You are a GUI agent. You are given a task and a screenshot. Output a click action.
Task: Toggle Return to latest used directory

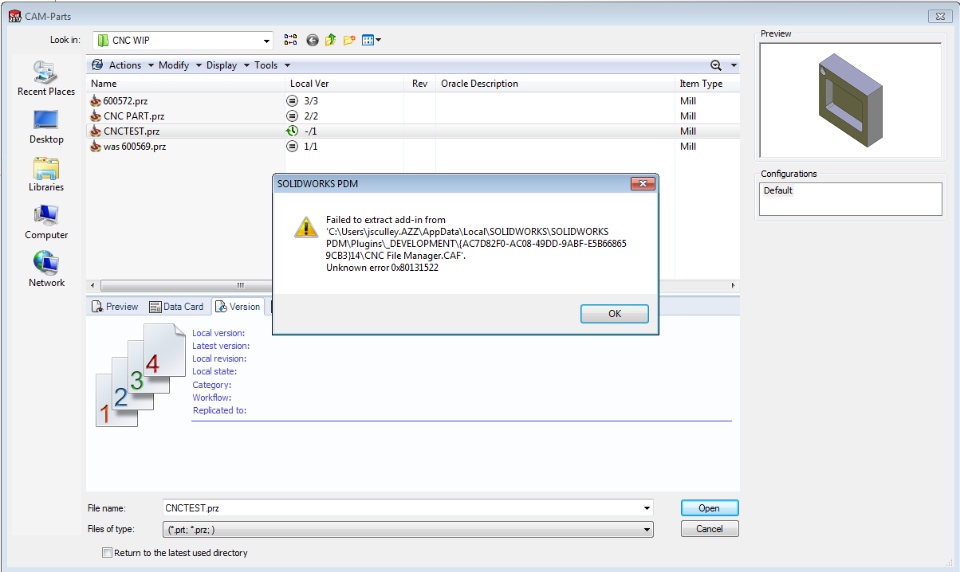pyautogui.click(x=107, y=552)
